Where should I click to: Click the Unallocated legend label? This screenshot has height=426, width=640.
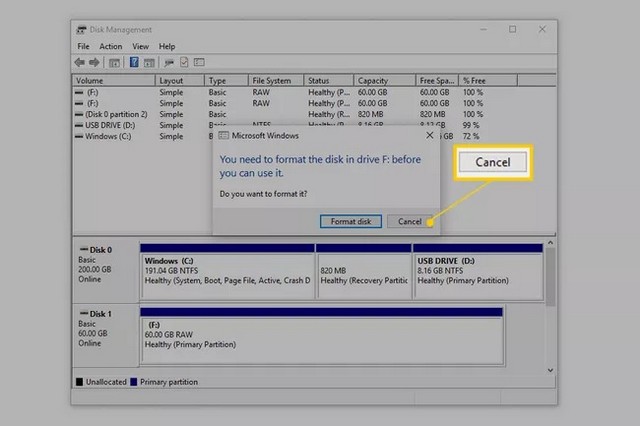[x=106, y=382]
